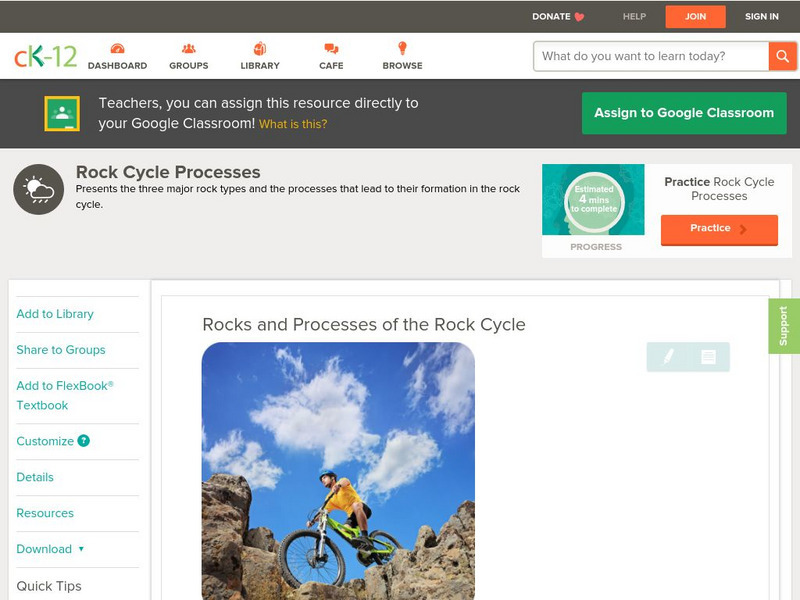Click the highlighter pencil icon
Viewport: 800px width, 600px height.
668,357
